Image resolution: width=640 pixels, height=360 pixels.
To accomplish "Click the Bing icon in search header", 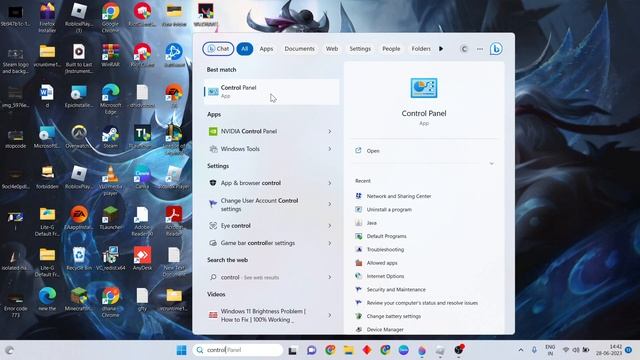I will [x=496, y=49].
